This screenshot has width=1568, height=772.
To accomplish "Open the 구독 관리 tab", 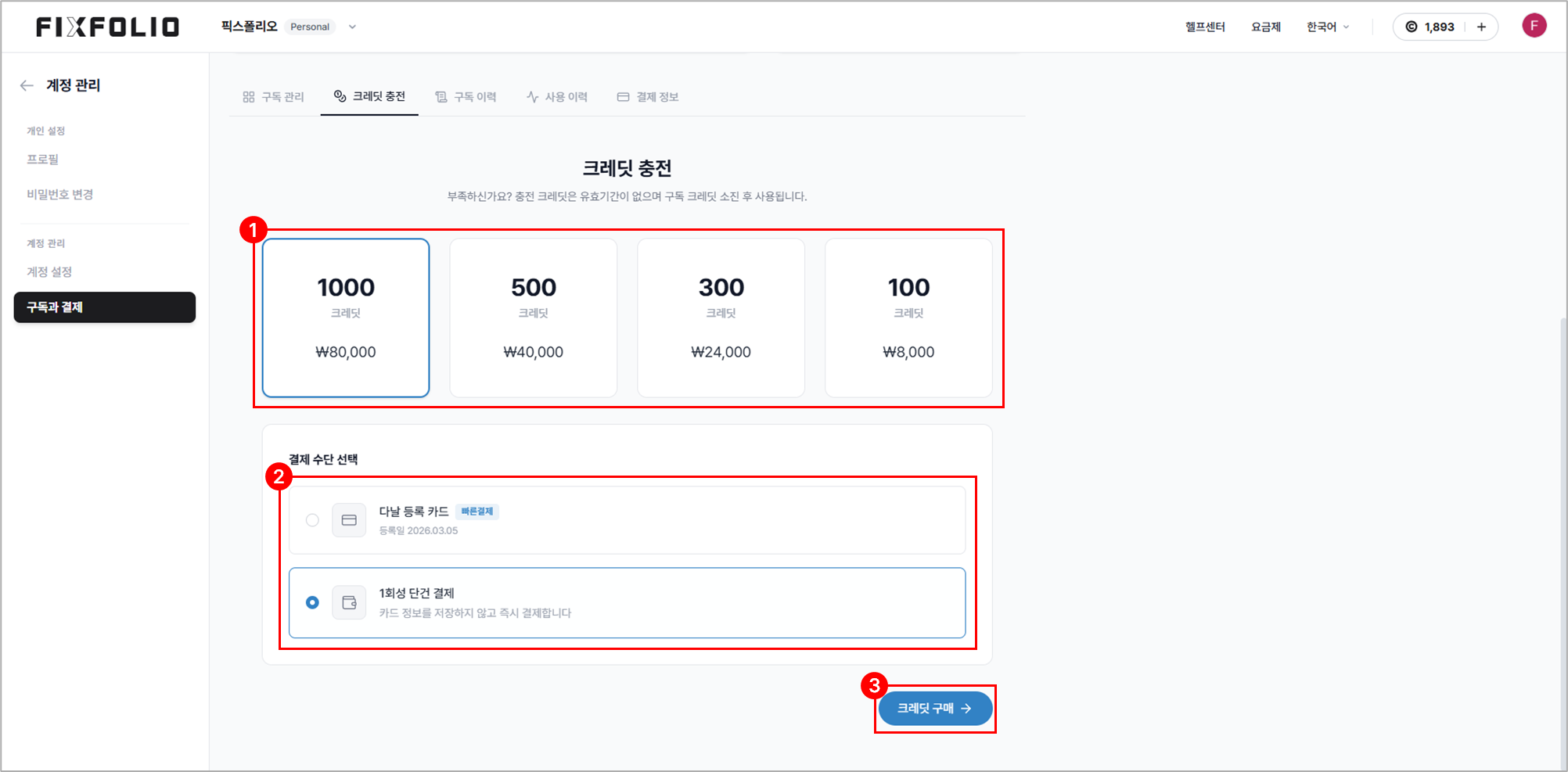I will (273, 97).
